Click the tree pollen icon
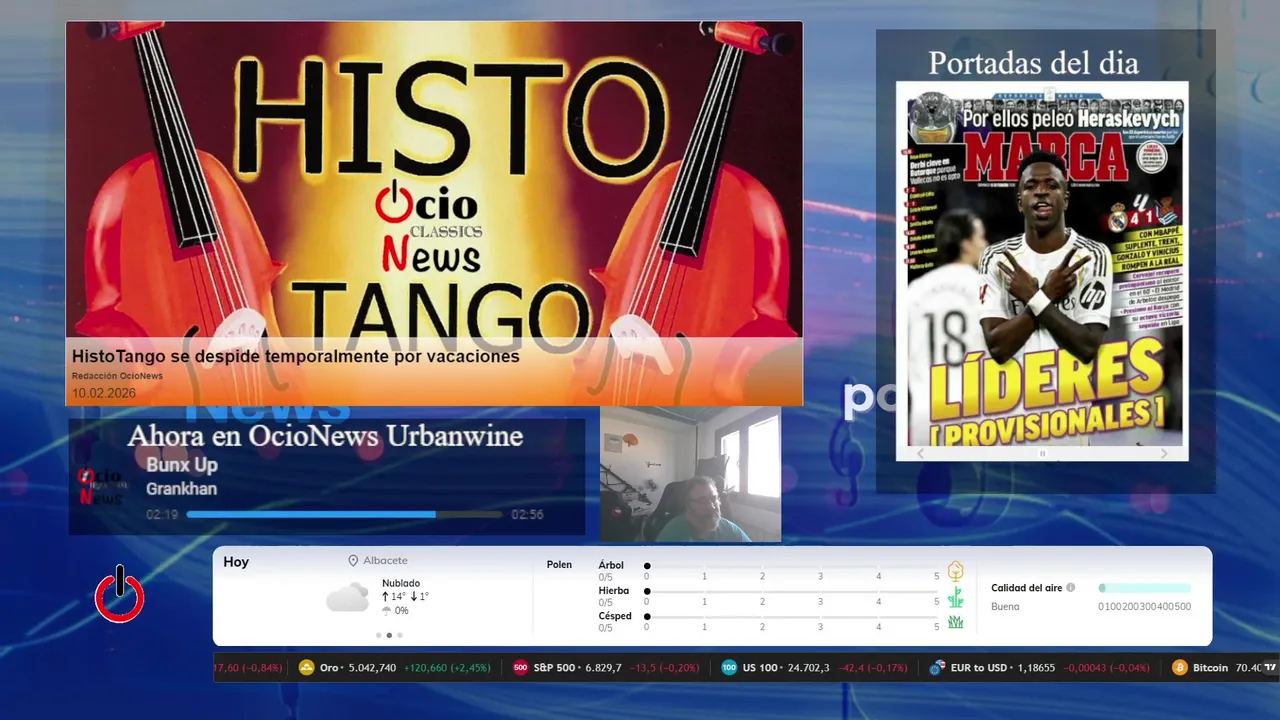 point(955,570)
